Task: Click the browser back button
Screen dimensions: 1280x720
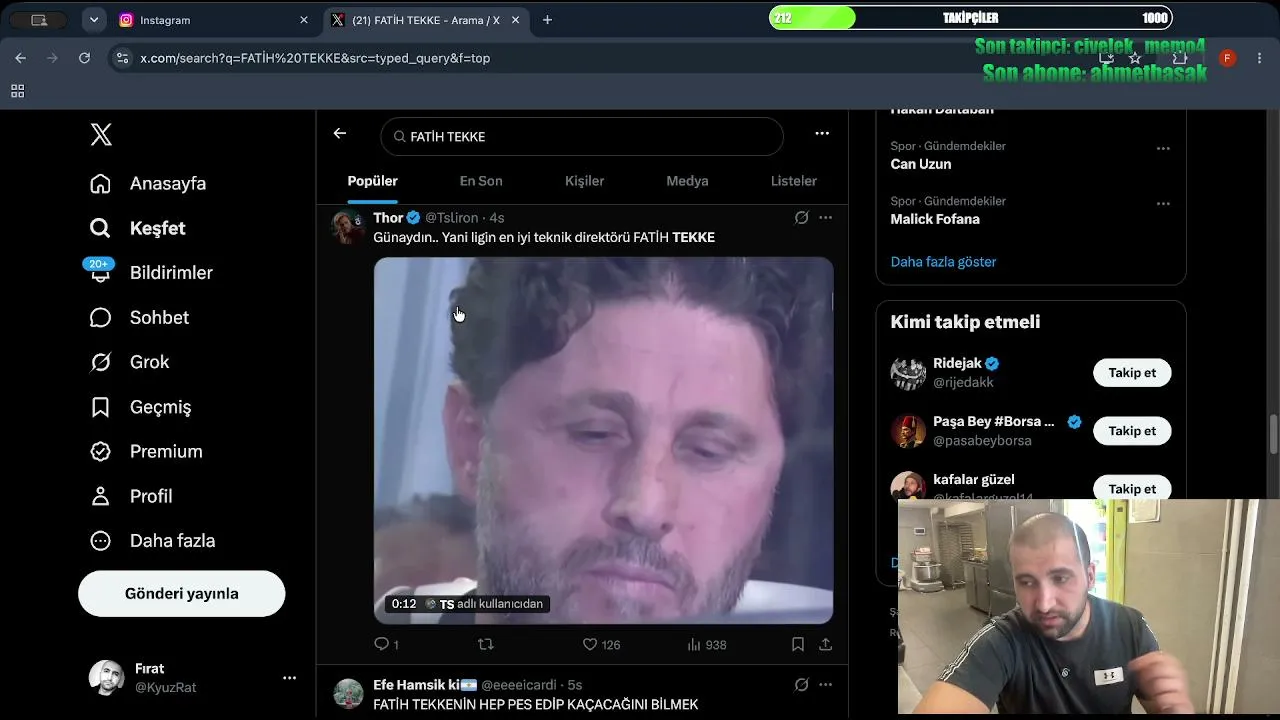Action: pos(20,58)
